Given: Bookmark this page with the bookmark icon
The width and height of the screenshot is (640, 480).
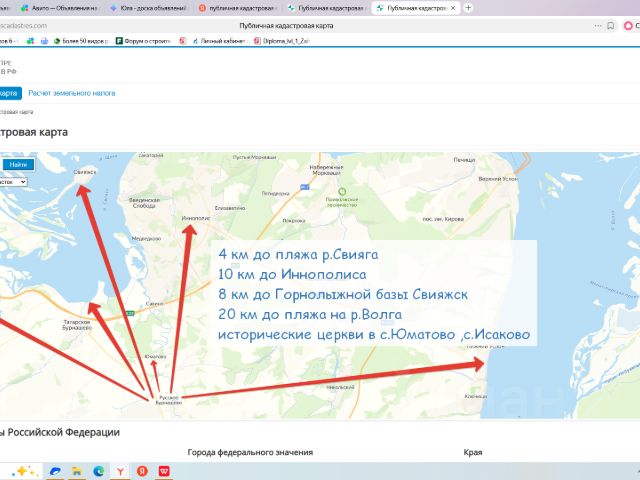Looking at the screenshot, I should [x=611, y=26].
